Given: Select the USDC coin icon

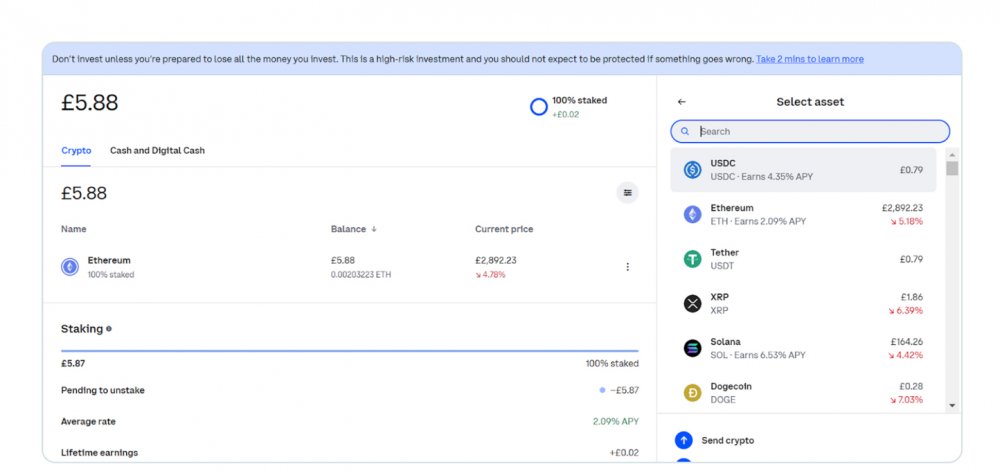Looking at the screenshot, I should (693, 170).
